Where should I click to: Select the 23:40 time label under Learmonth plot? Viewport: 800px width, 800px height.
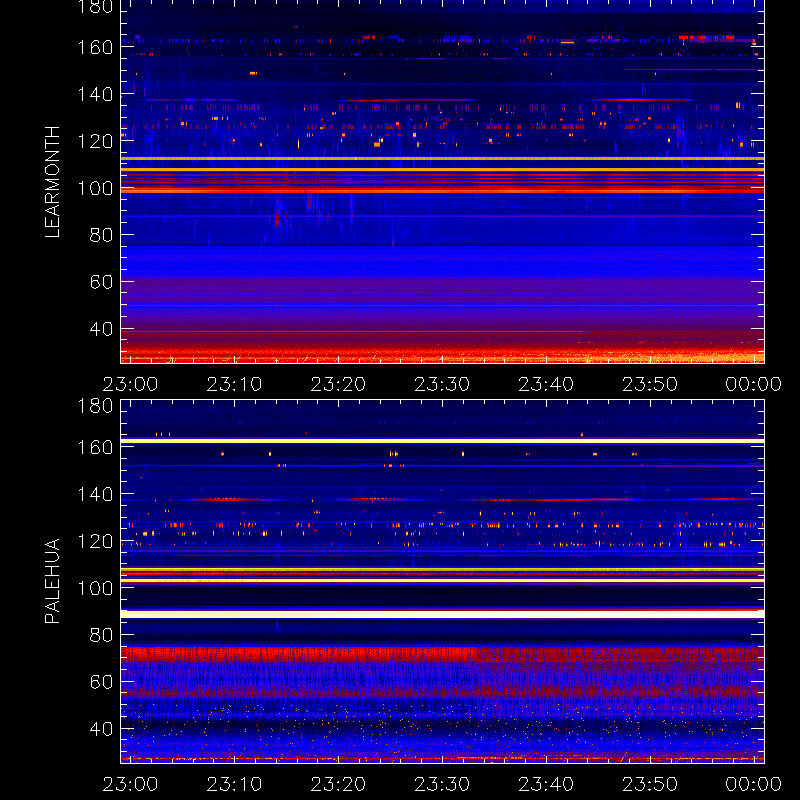[546, 384]
